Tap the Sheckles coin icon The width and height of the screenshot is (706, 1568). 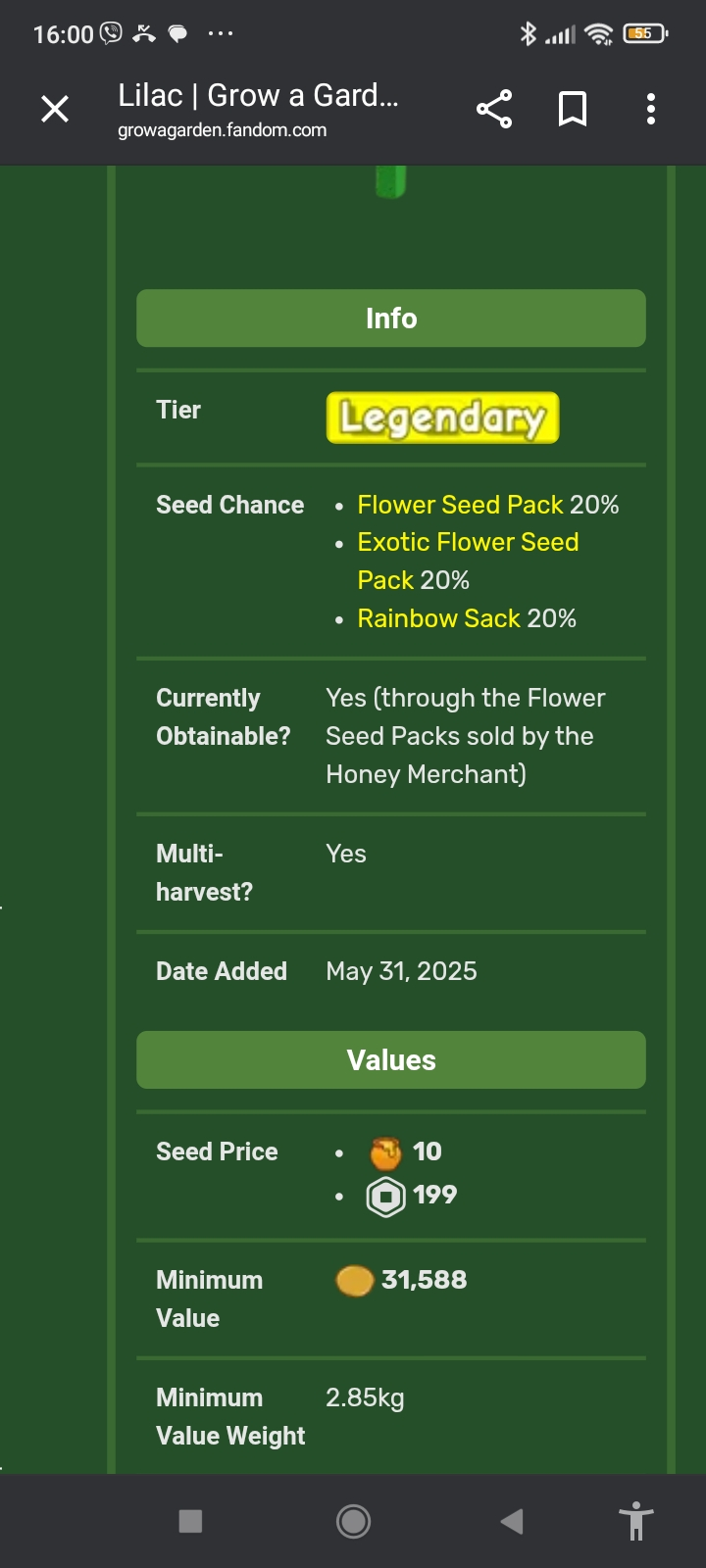pyautogui.click(x=354, y=1281)
